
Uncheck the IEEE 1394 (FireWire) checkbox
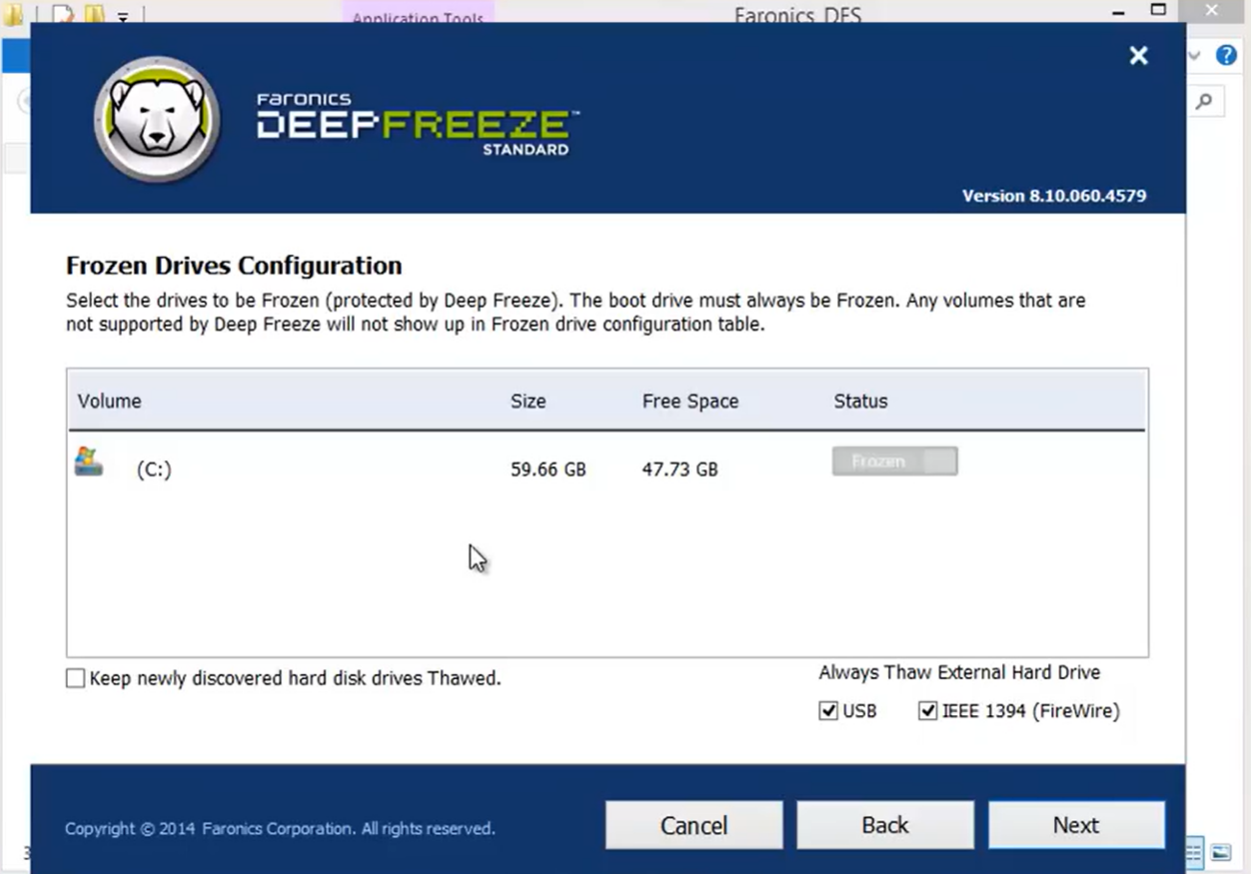(927, 711)
